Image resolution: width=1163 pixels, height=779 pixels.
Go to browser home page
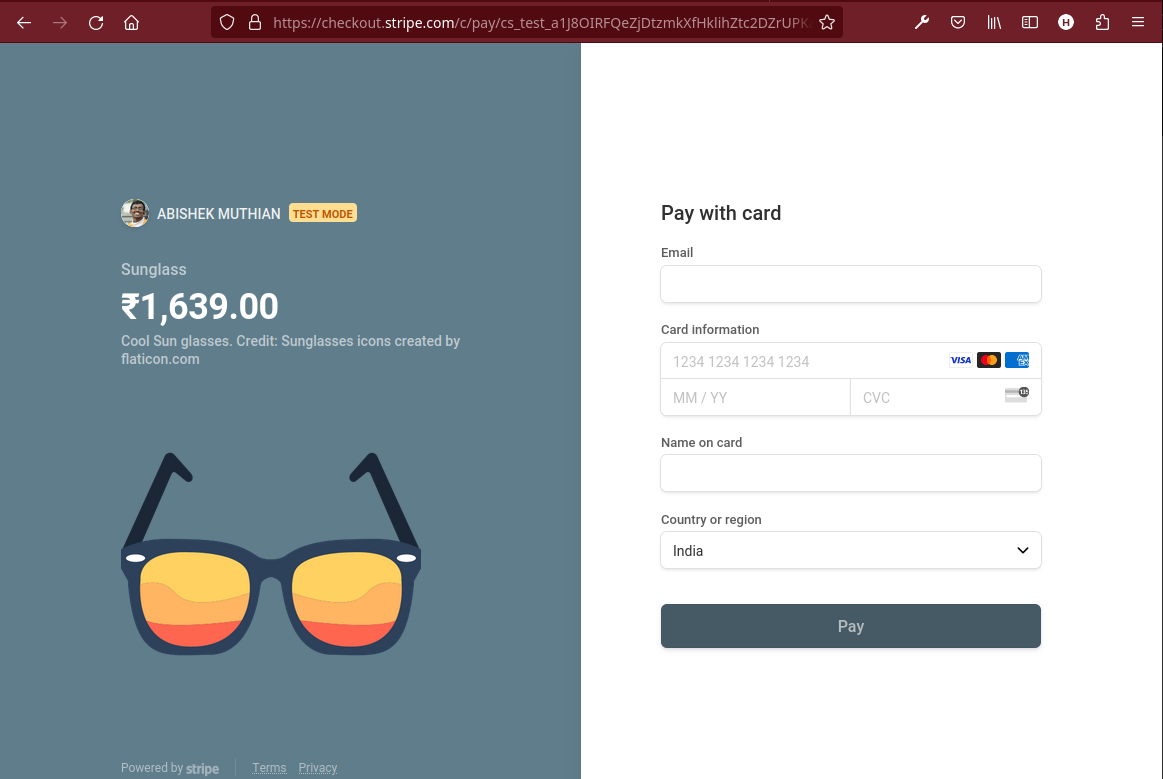point(131,21)
